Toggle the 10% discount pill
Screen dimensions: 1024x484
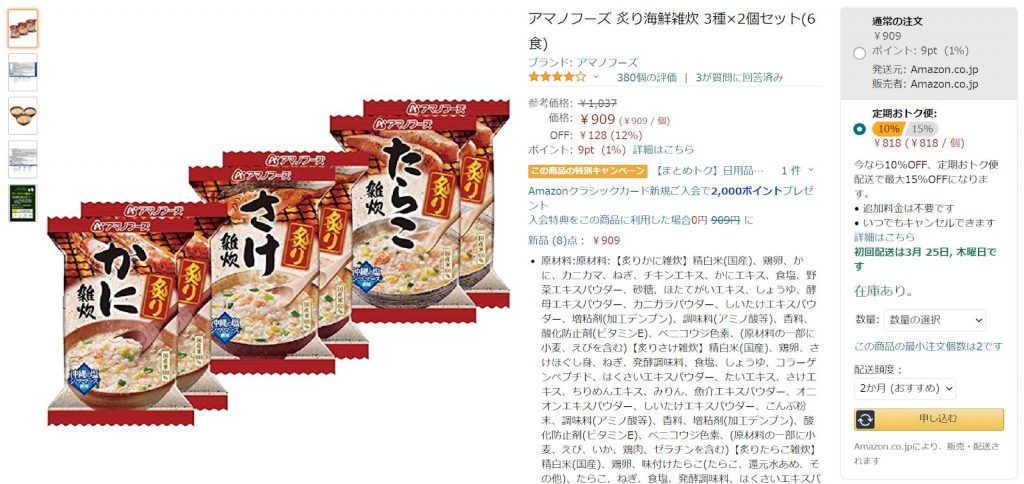coord(888,129)
